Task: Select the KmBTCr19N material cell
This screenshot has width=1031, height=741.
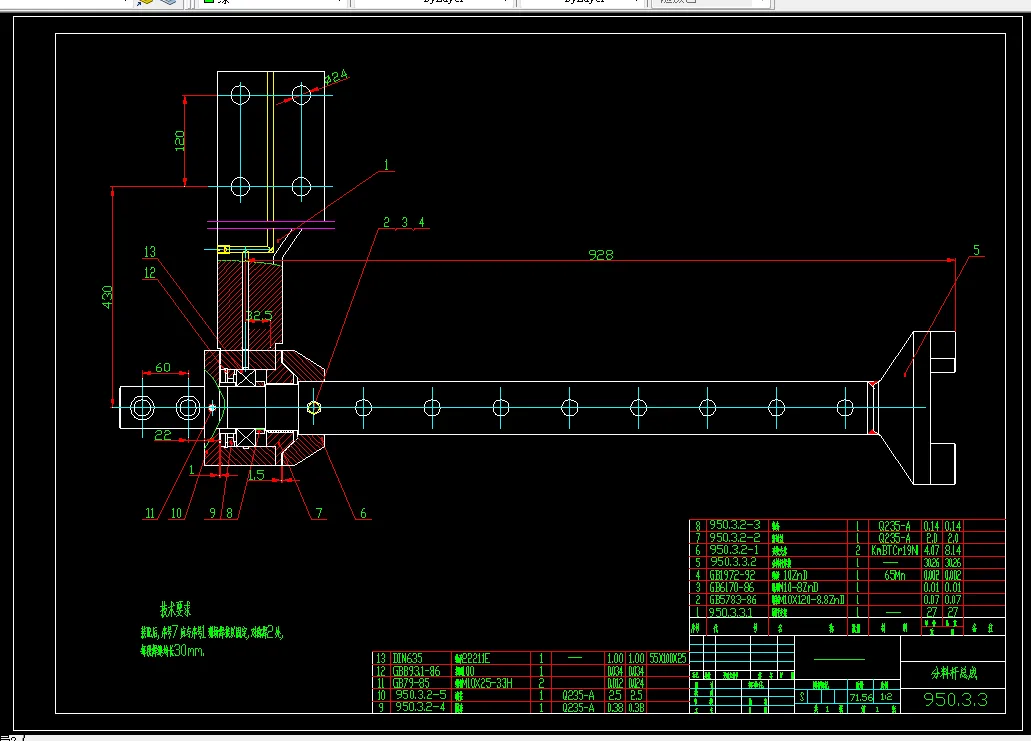Action: point(894,550)
